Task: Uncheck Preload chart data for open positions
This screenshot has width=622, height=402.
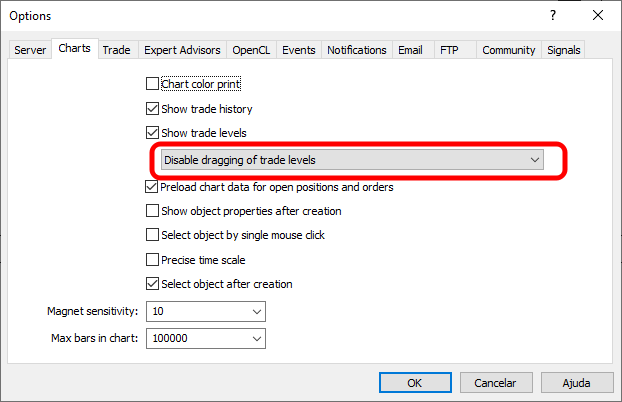Action: (x=152, y=187)
